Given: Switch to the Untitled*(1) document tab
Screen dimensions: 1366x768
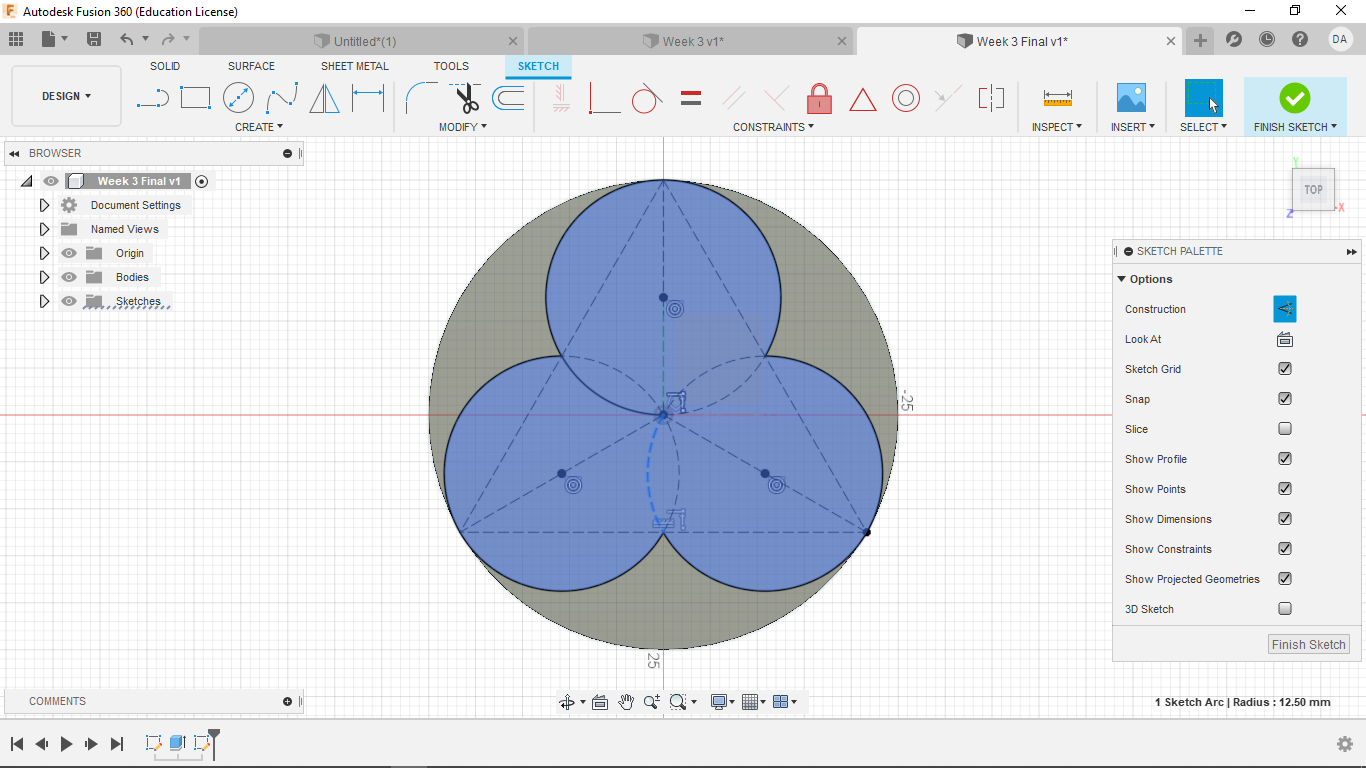Looking at the screenshot, I should (361, 41).
